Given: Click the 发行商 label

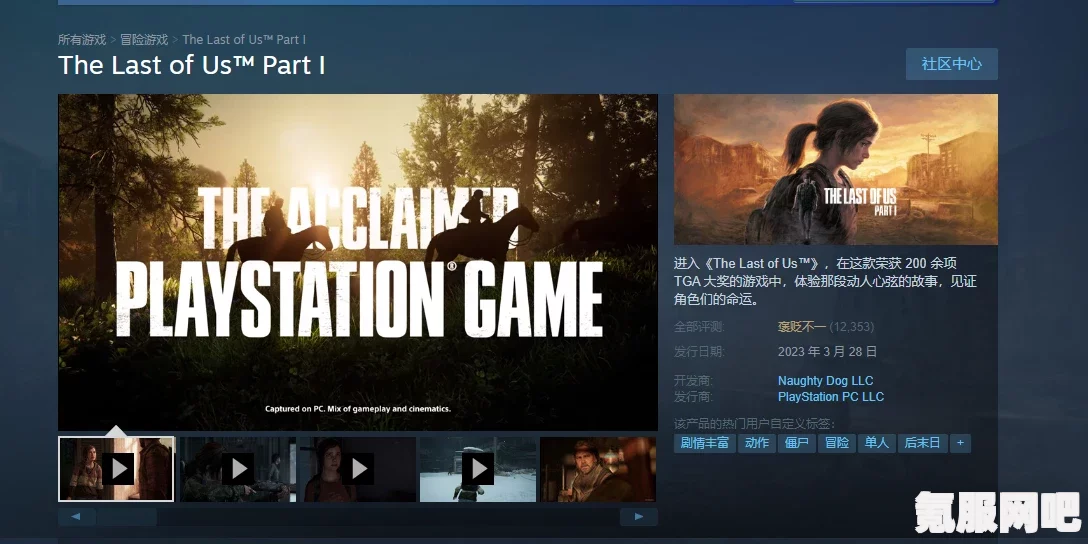Looking at the screenshot, I should click(693, 397).
